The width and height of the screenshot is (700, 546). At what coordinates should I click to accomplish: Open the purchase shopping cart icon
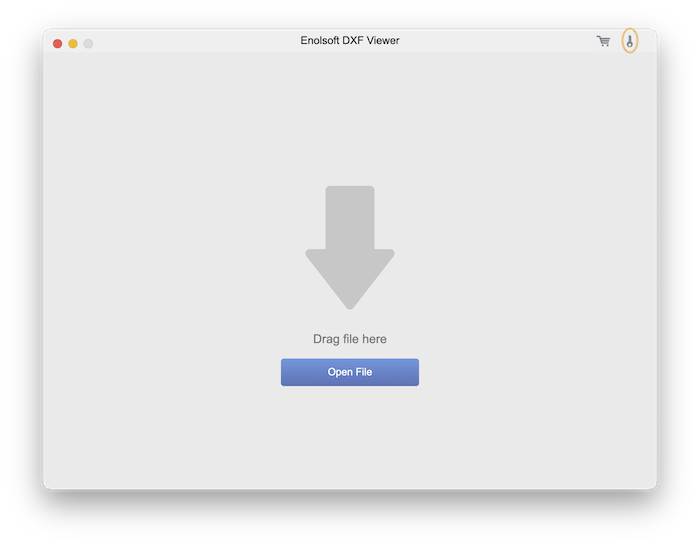[603, 41]
